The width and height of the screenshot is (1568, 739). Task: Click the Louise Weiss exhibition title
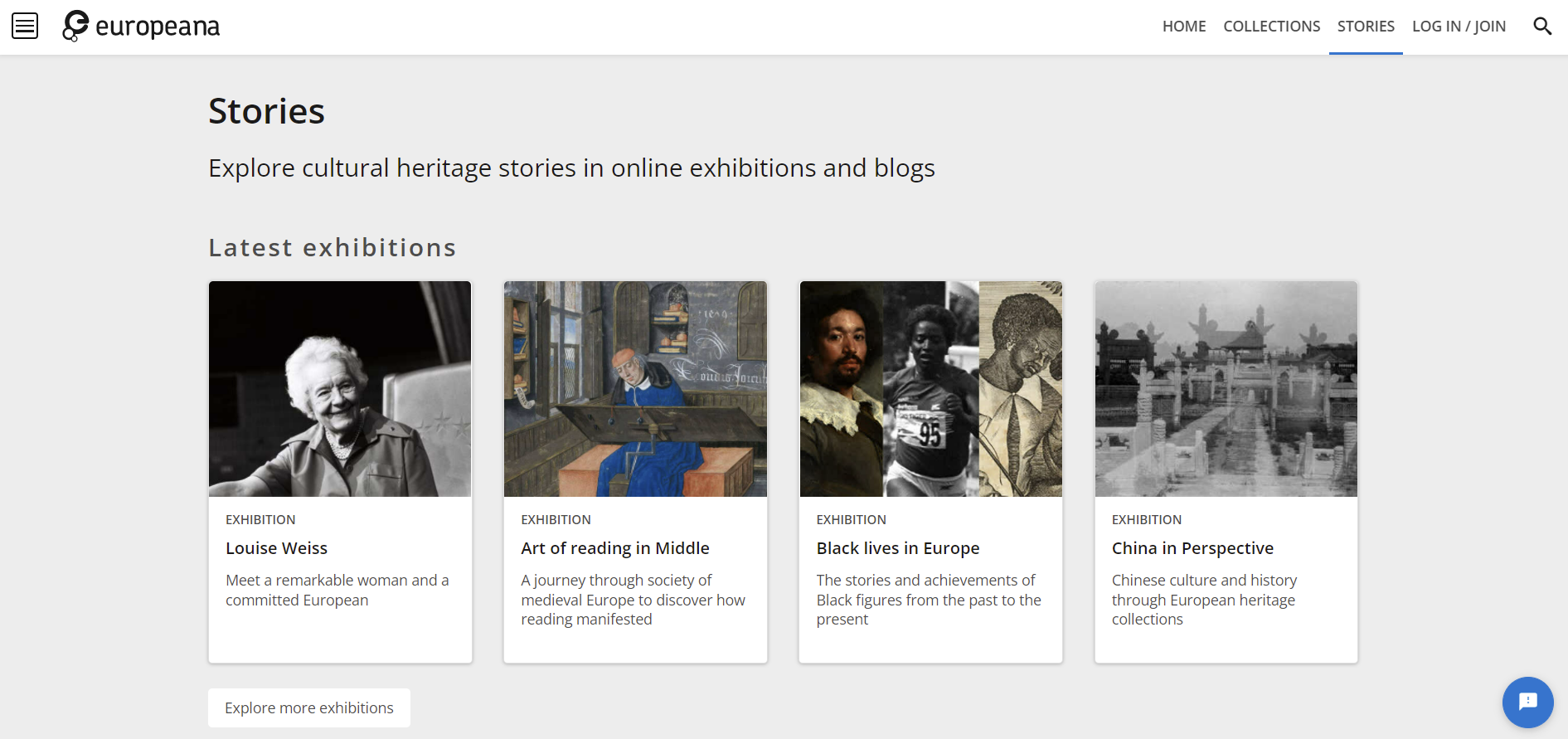click(276, 548)
